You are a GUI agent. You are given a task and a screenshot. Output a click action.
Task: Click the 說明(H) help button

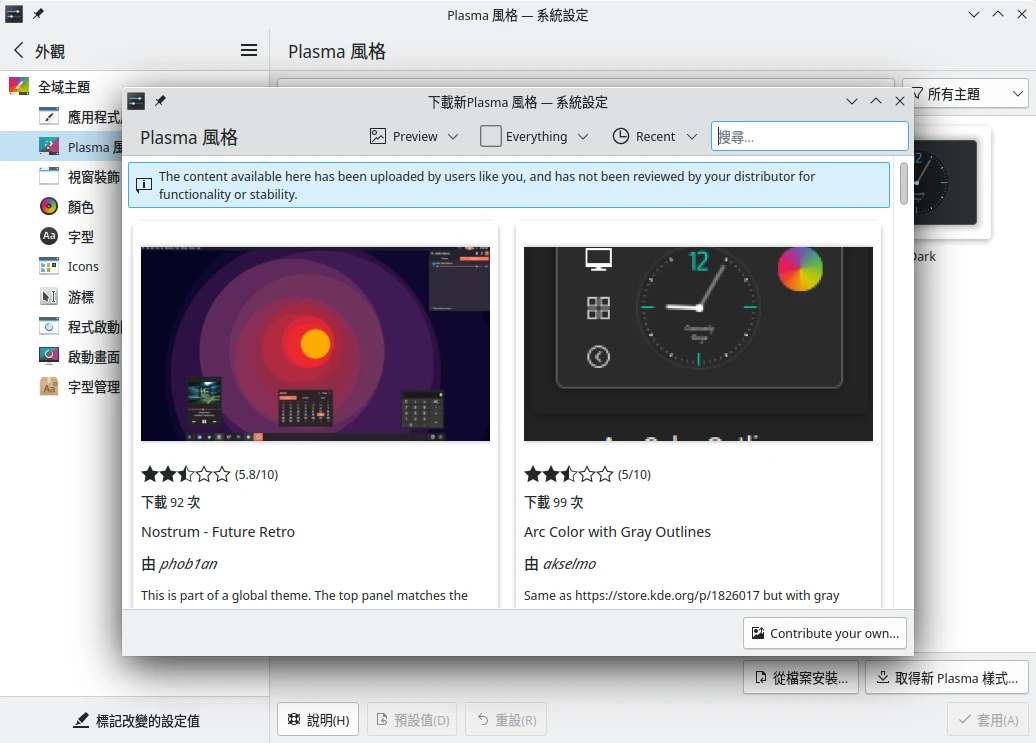(318, 720)
